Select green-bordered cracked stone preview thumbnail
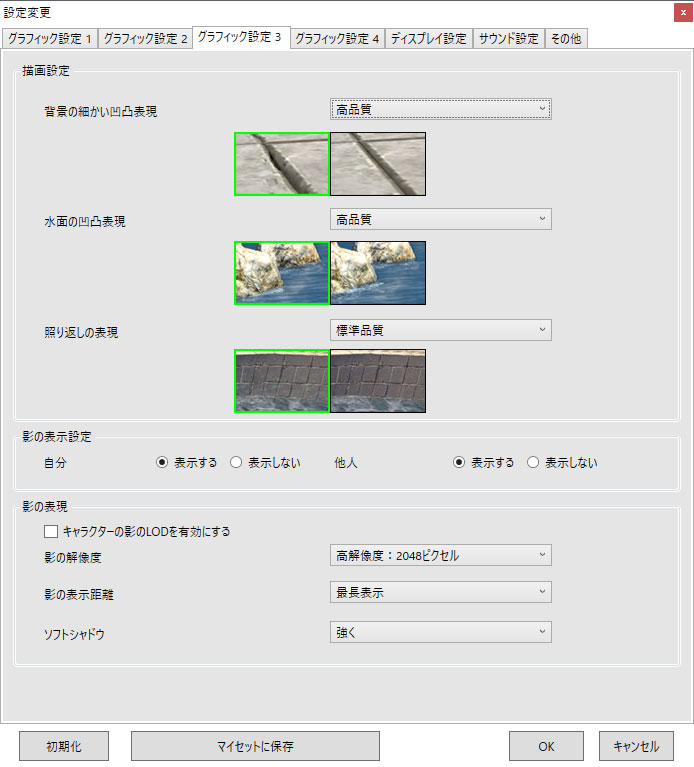This screenshot has height=767, width=694. 282,164
